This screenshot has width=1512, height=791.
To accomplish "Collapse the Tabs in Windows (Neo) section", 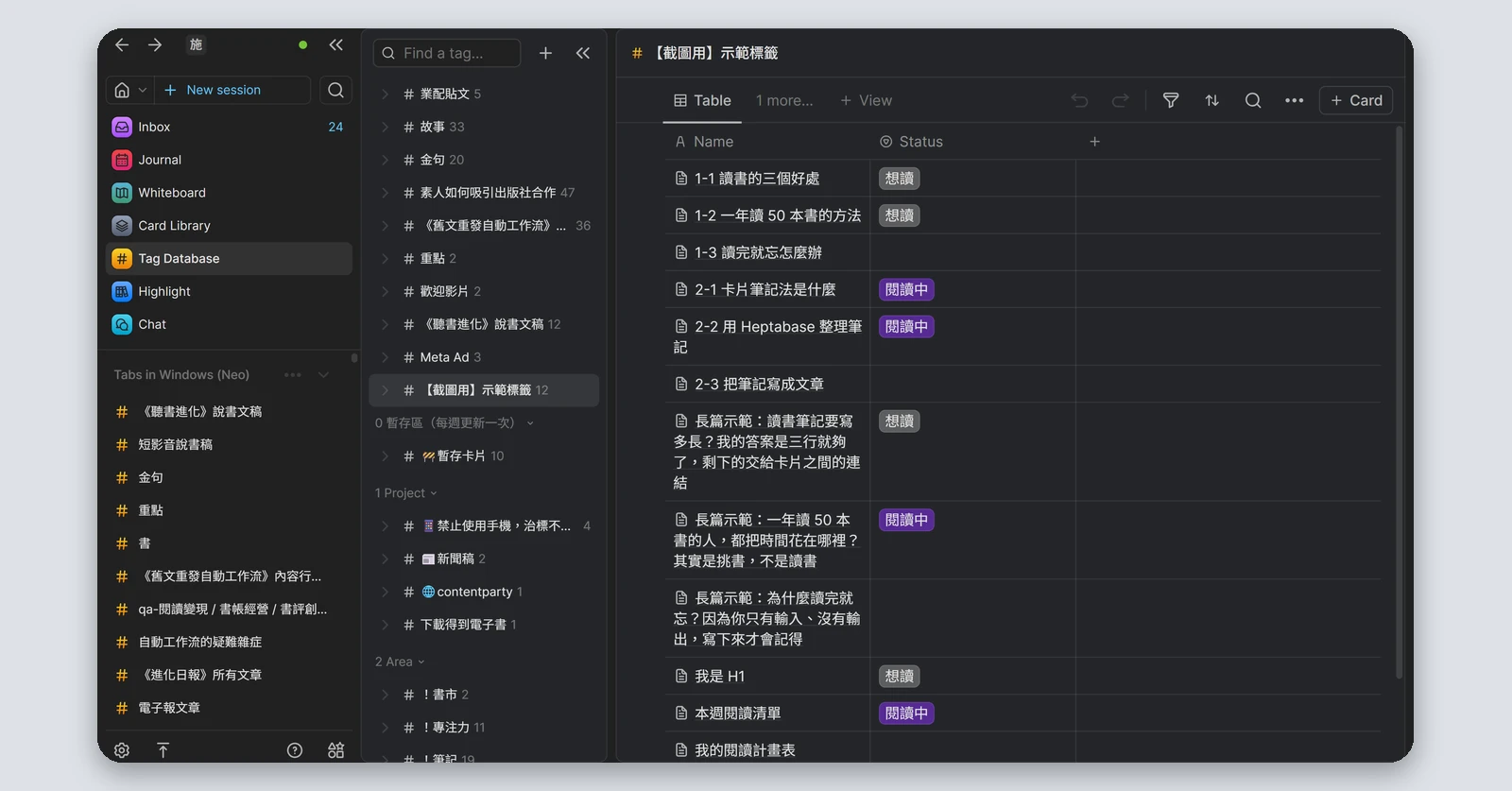I will [324, 375].
